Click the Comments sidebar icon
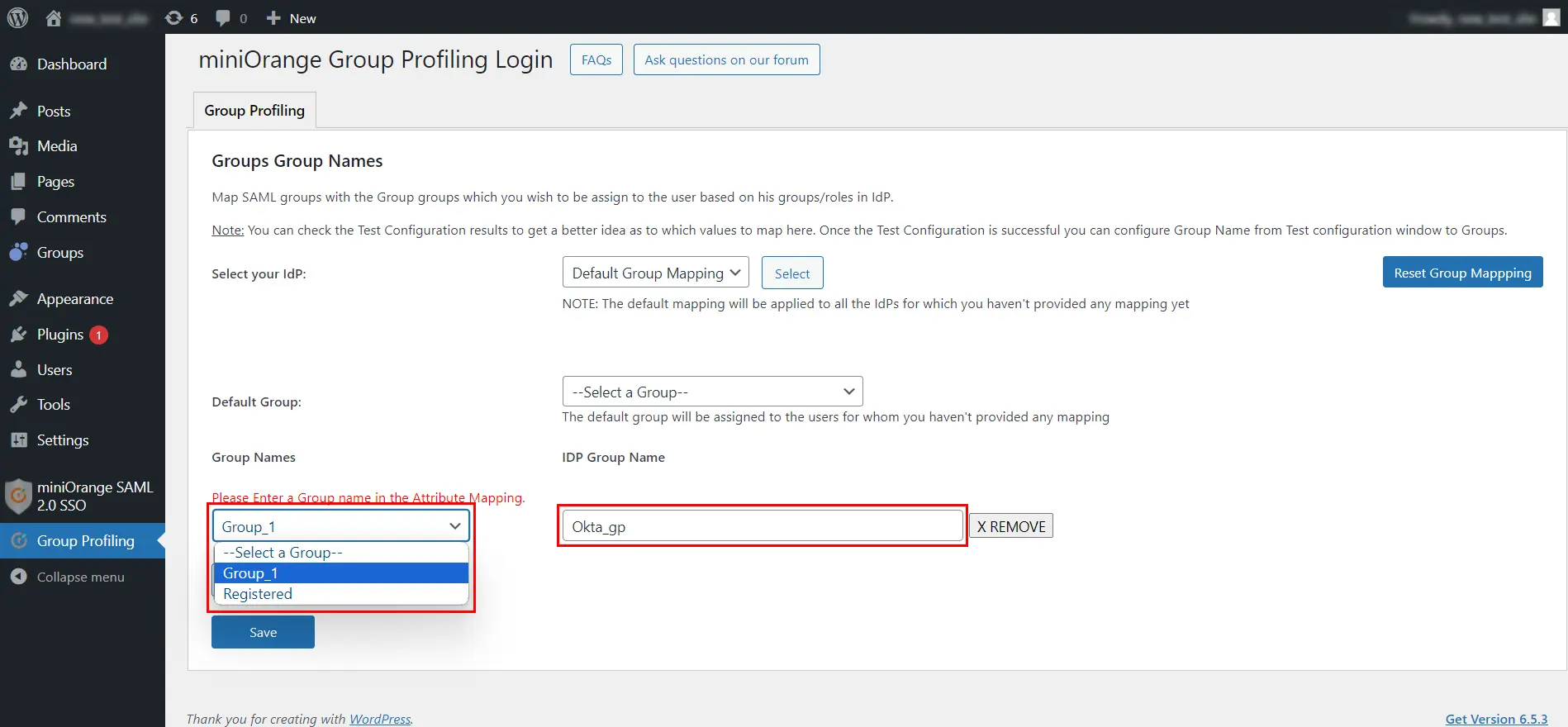 [x=18, y=216]
